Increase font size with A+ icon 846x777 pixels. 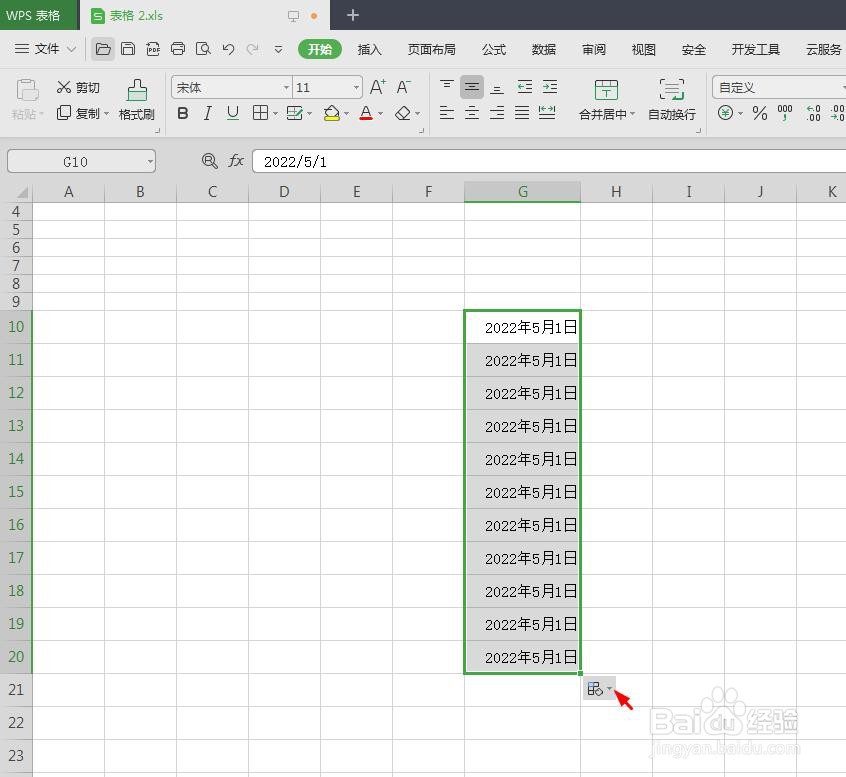(x=378, y=87)
